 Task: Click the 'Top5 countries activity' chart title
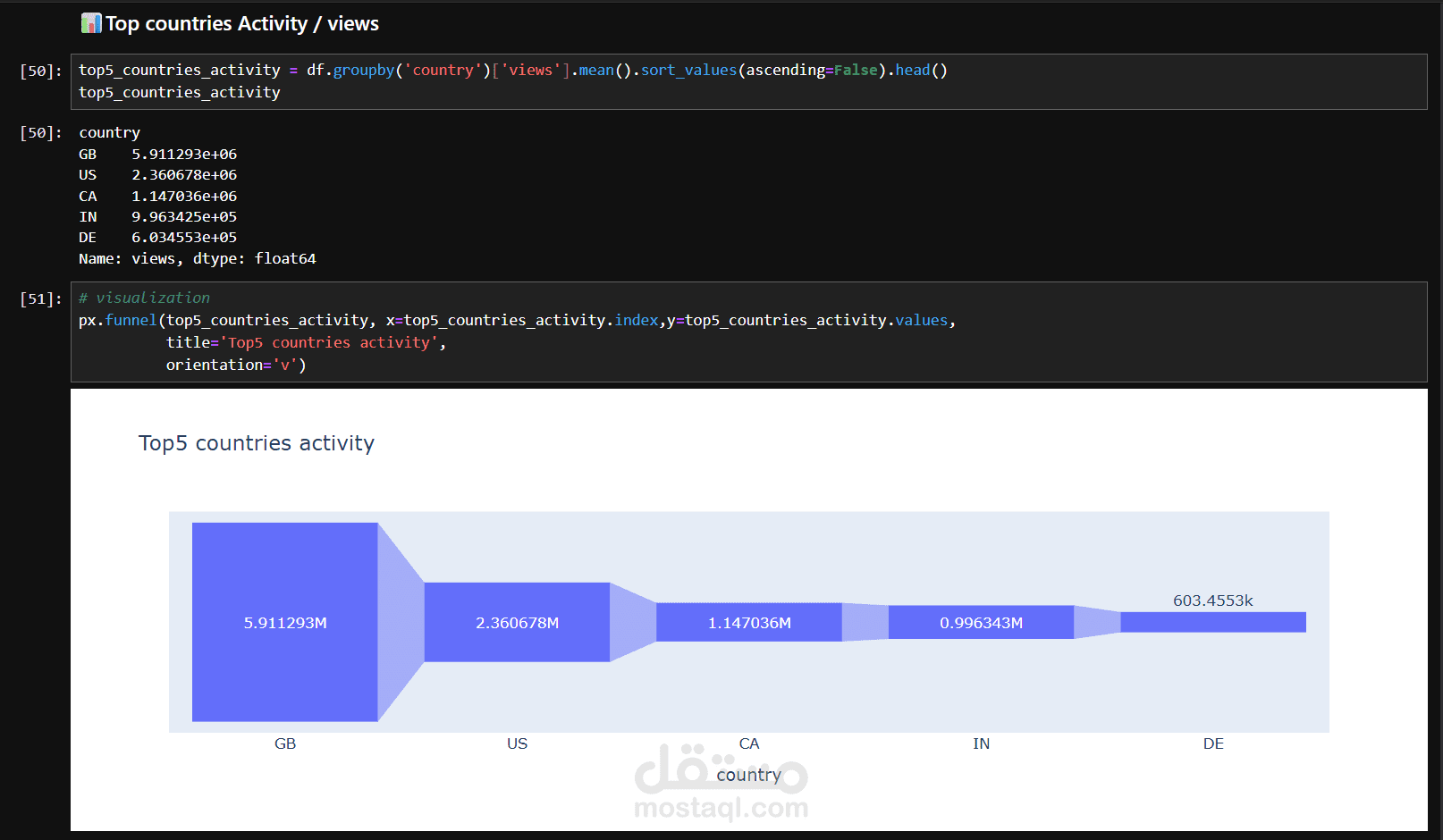[x=257, y=443]
